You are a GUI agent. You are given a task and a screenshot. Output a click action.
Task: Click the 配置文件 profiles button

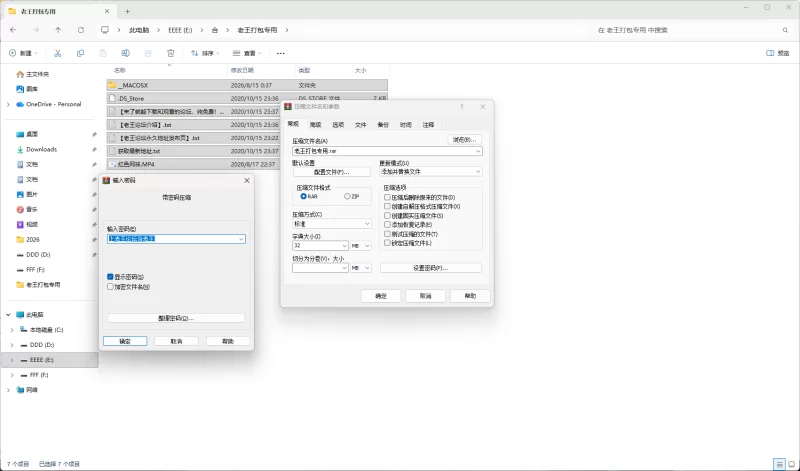[332, 172]
